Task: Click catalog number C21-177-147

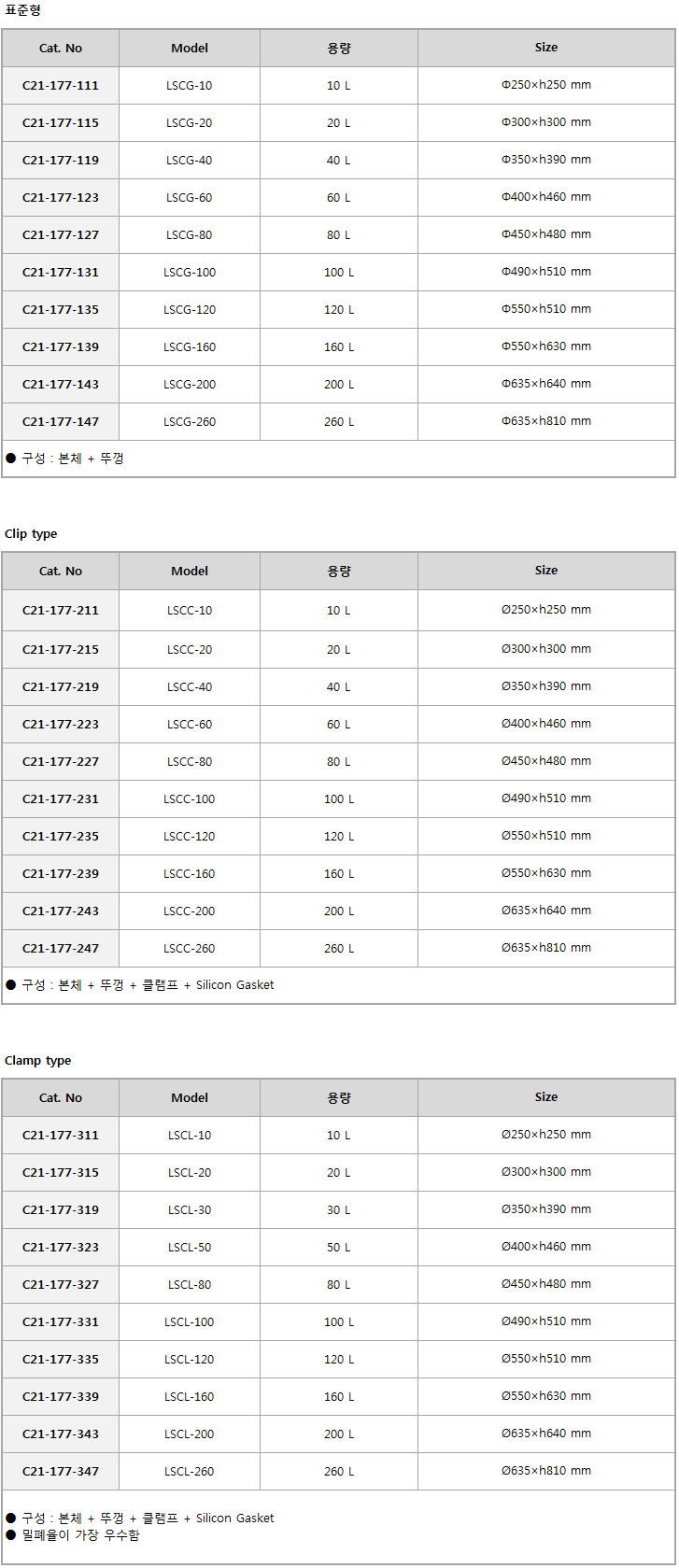Action: pyautogui.click(x=61, y=422)
